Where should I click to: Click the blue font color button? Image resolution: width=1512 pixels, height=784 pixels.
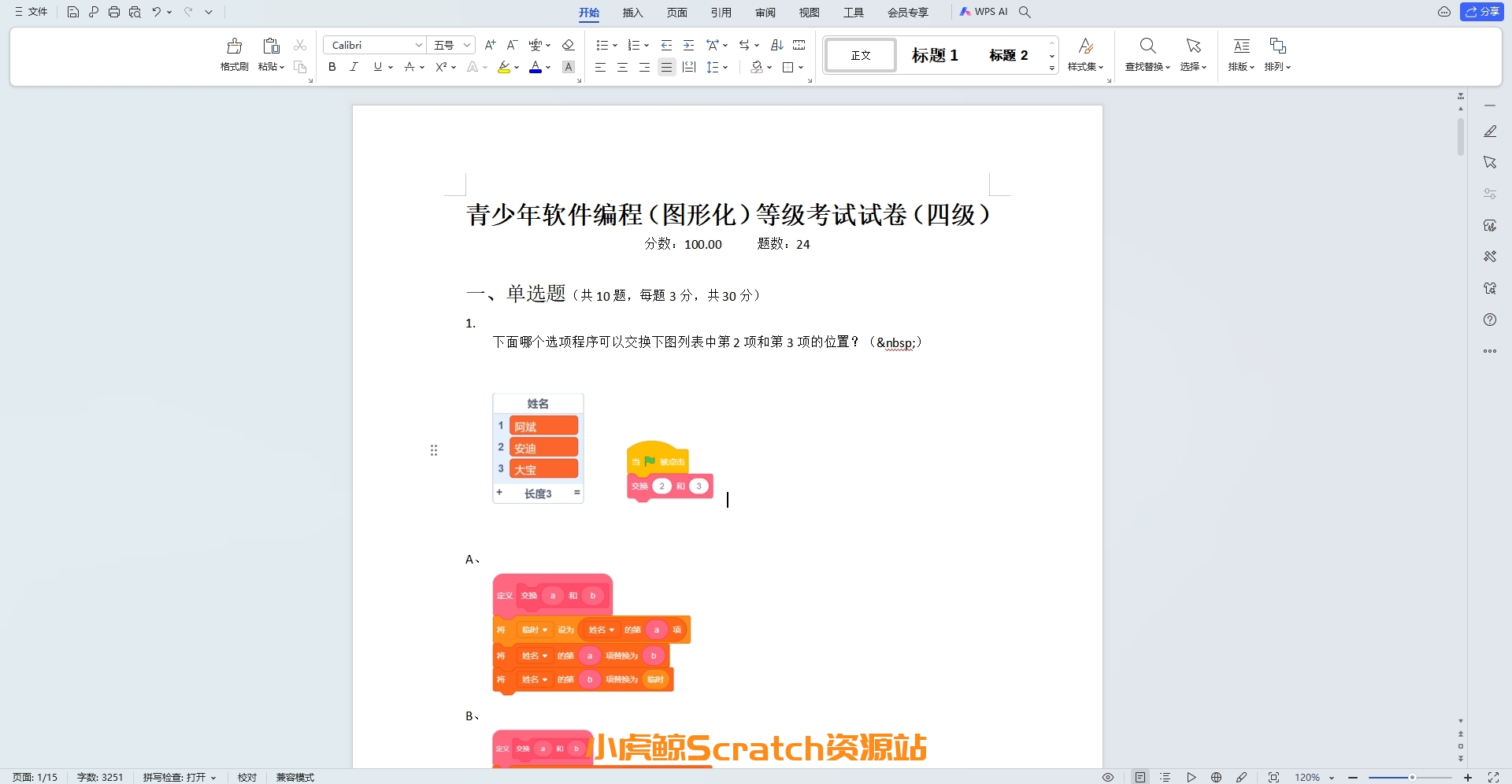(535, 67)
